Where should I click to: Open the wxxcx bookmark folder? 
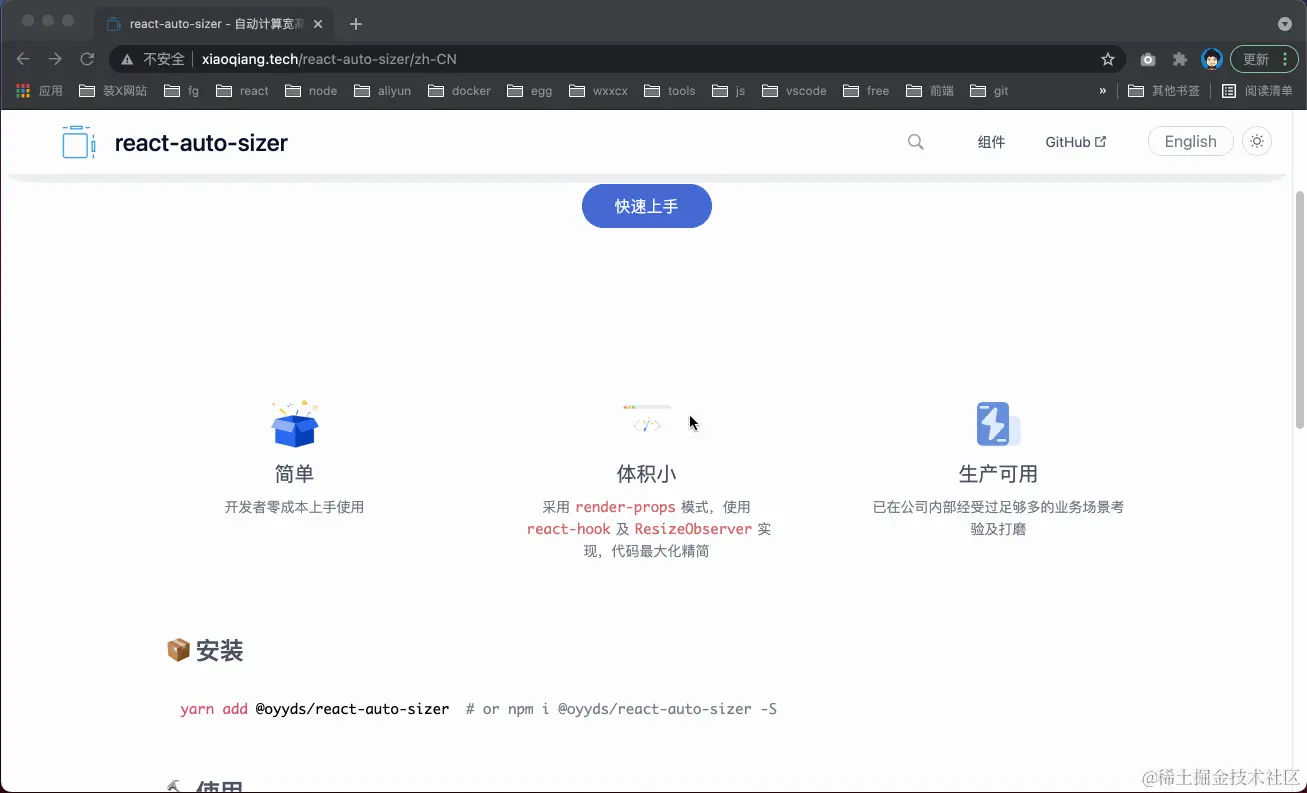tap(598, 90)
